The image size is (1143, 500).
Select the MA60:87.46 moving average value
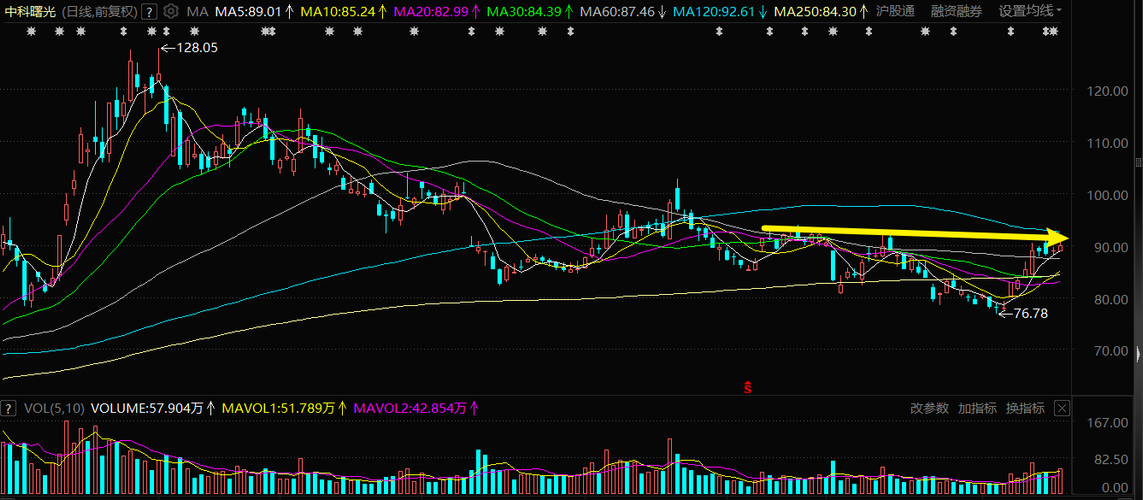(623, 12)
